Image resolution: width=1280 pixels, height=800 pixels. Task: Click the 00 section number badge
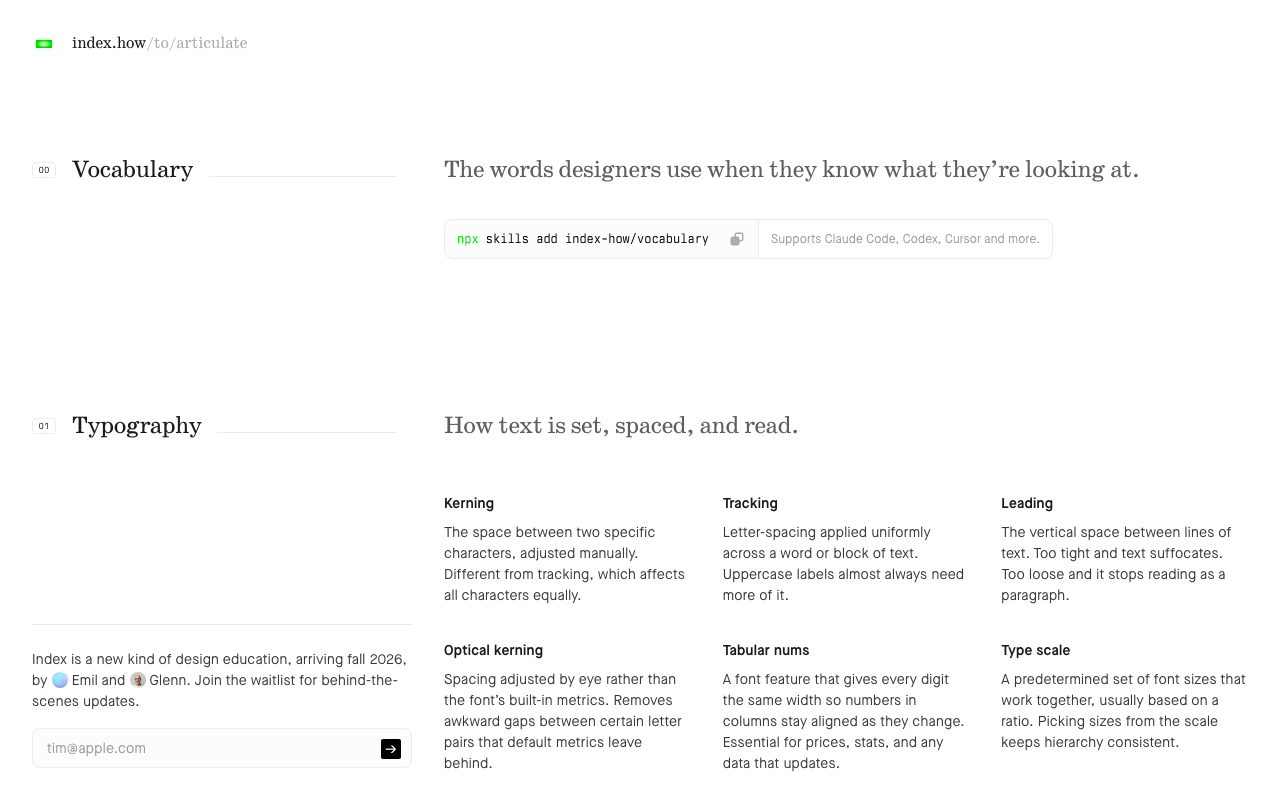tap(44, 170)
